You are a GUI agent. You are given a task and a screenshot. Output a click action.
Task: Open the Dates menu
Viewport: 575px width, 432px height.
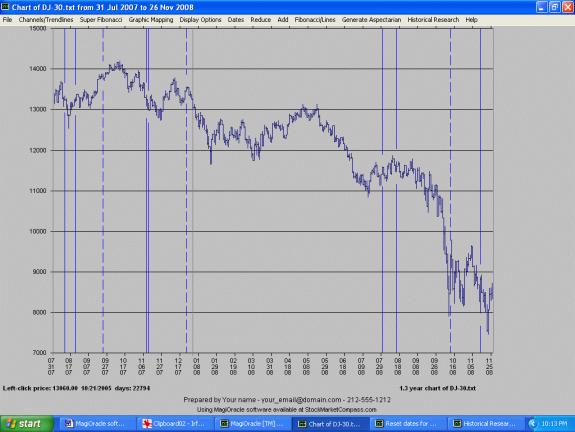(235, 20)
